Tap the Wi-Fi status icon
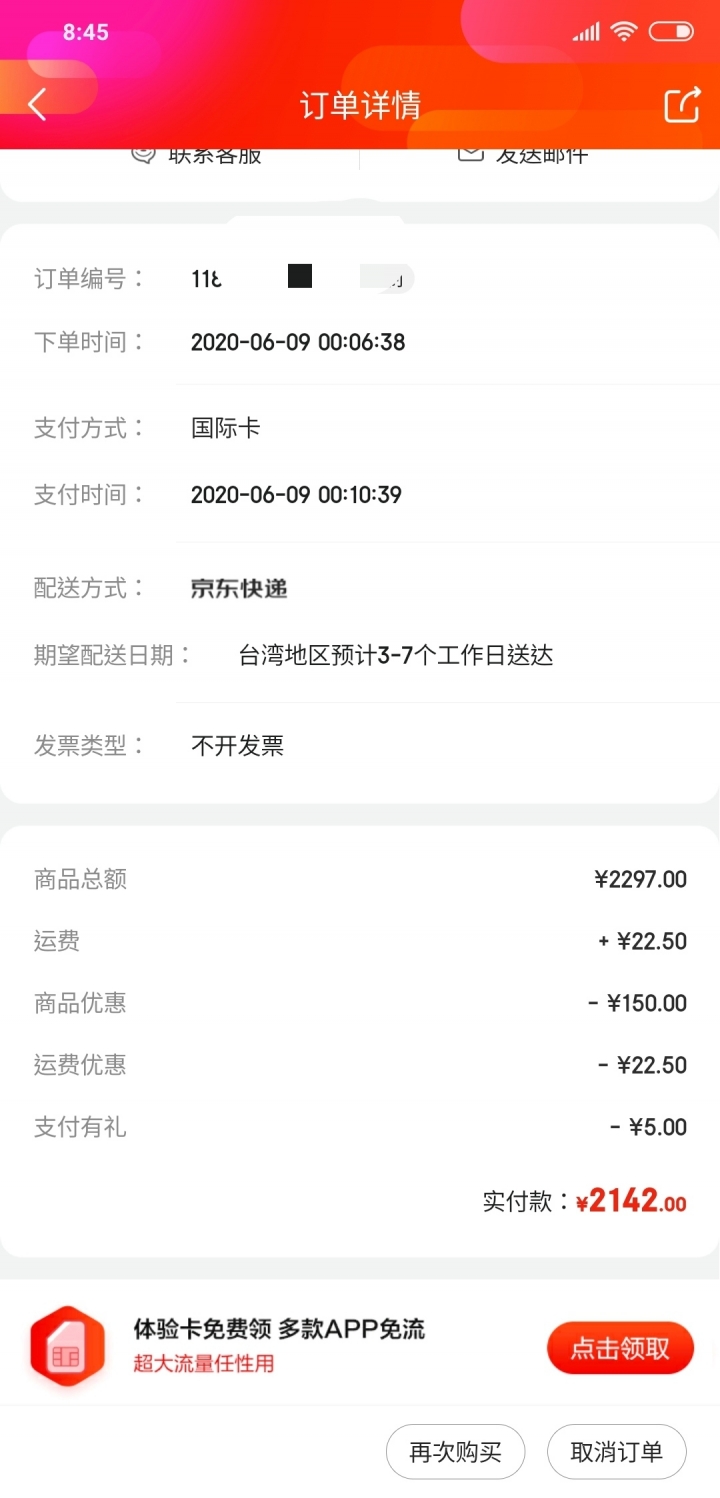This screenshot has height=1498, width=720. click(x=624, y=32)
